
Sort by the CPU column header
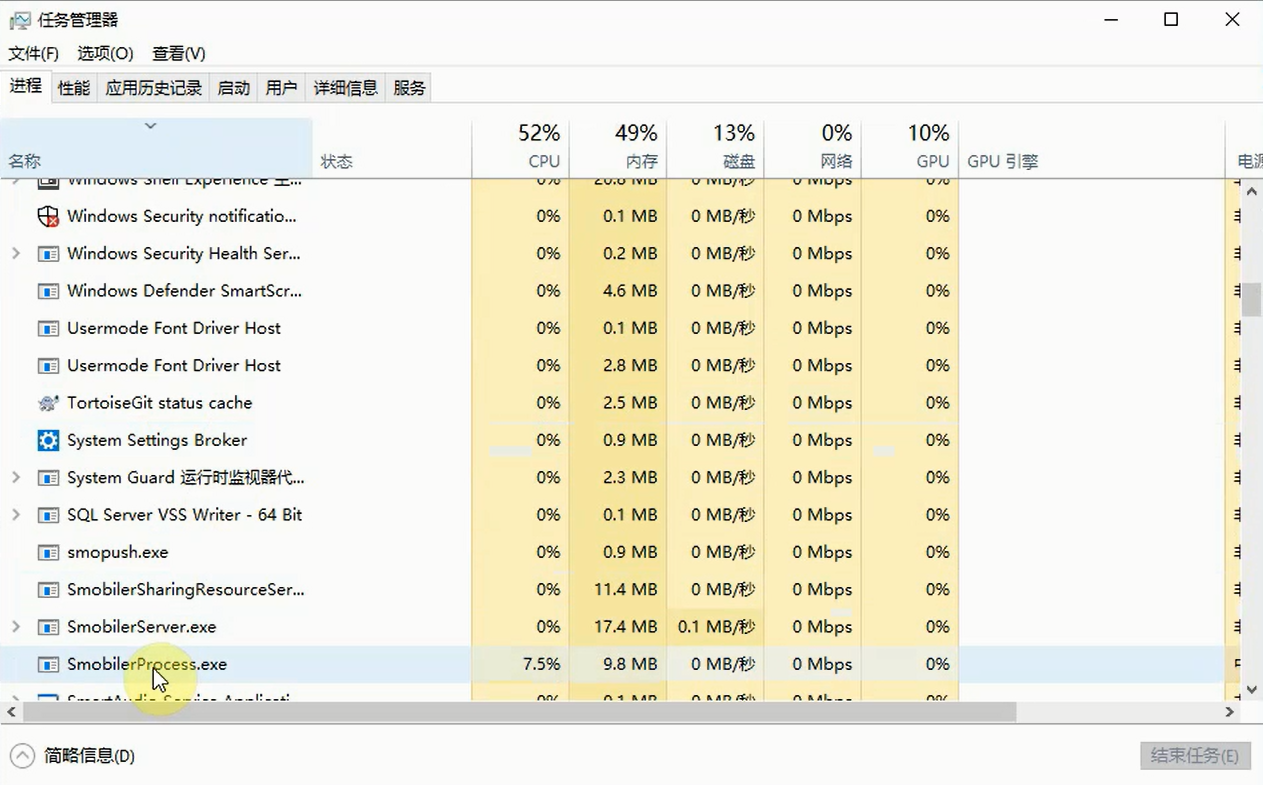click(x=520, y=148)
